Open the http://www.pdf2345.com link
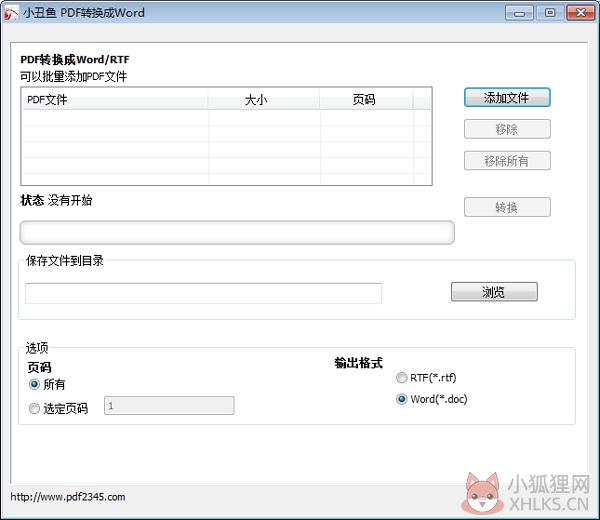This screenshot has height=520, width=600. 68,497
